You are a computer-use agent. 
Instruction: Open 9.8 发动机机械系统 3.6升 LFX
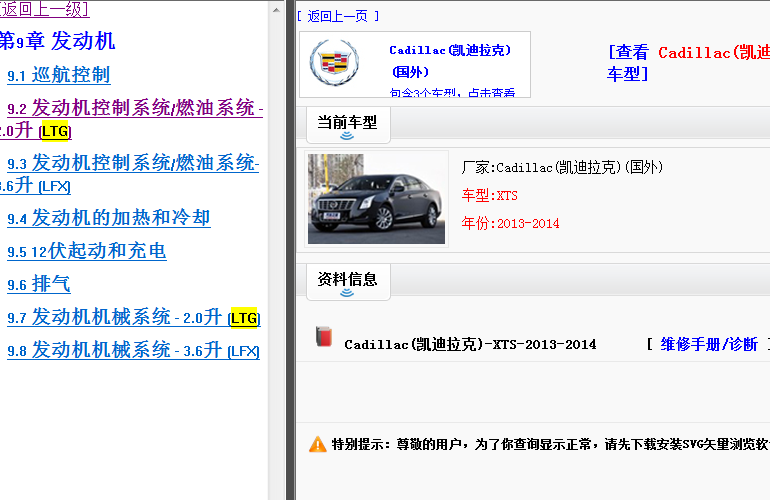click(133, 350)
